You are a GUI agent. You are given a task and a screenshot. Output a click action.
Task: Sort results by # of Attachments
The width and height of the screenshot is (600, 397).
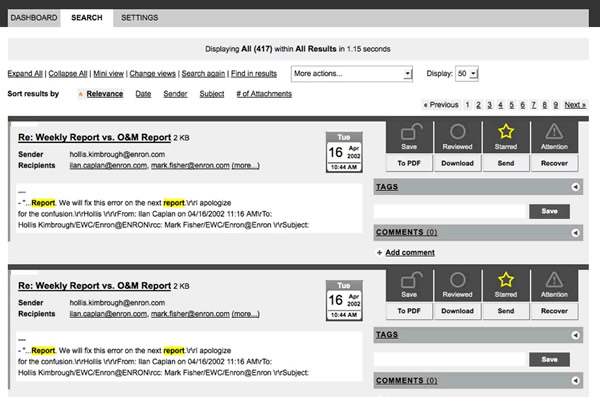[x=264, y=94]
